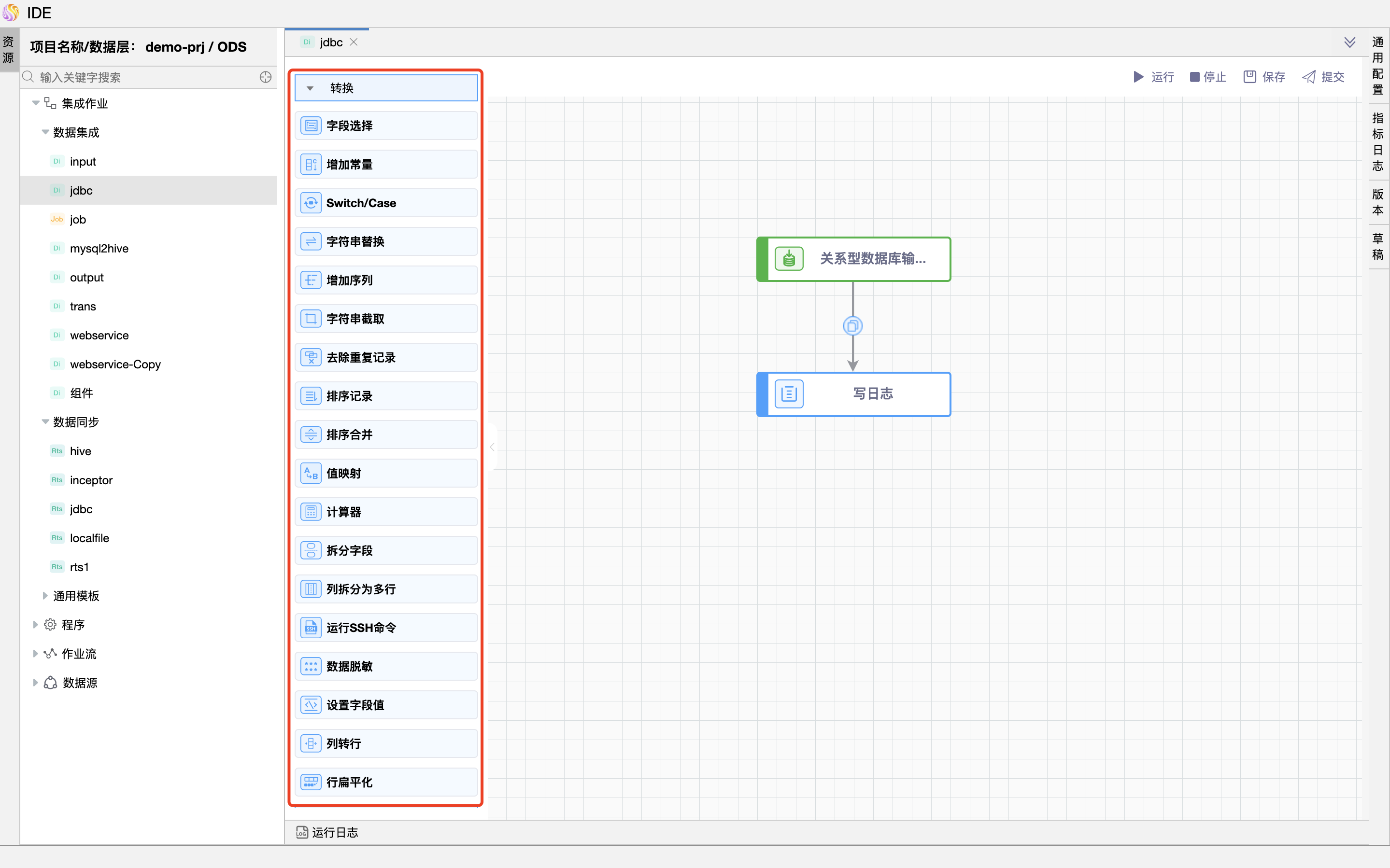Click the 值映射 value mapping icon
This screenshot has height=868, width=1390.
(311, 474)
